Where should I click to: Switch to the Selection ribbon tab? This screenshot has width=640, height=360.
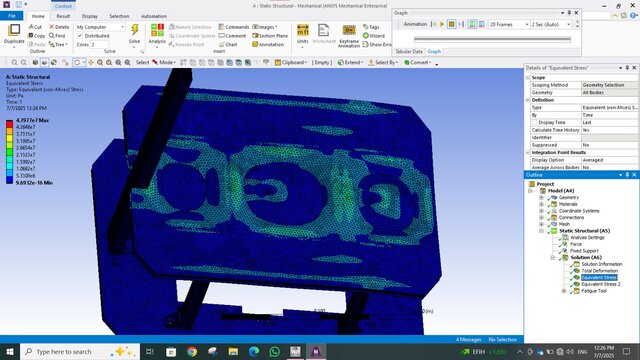[x=119, y=16]
